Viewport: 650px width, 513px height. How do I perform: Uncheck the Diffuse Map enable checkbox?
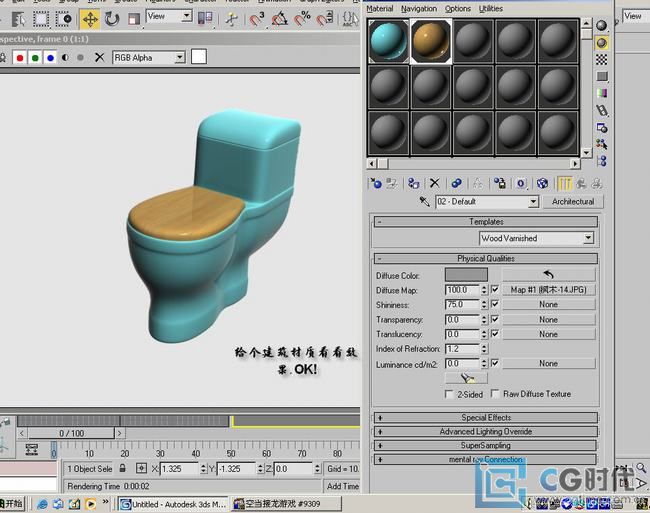[x=495, y=290]
